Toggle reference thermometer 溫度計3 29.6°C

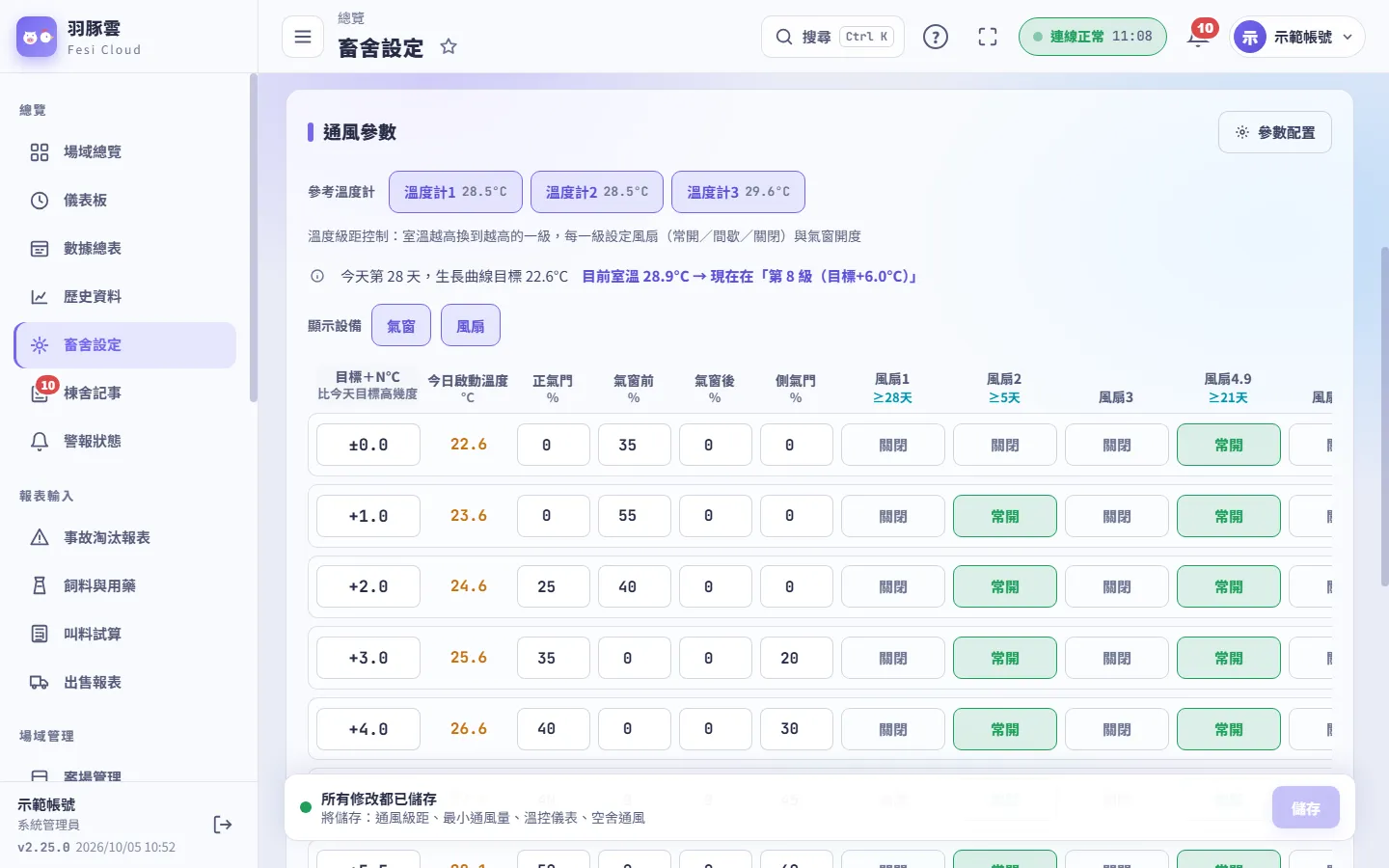[x=738, y=192]
